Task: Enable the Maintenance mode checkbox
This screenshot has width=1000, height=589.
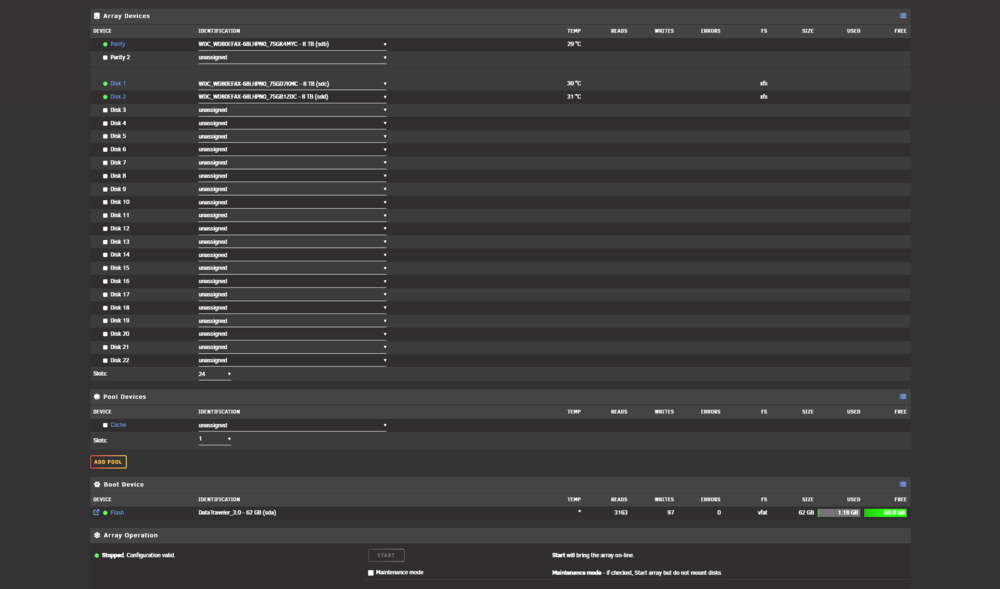Action: point(371,572)
